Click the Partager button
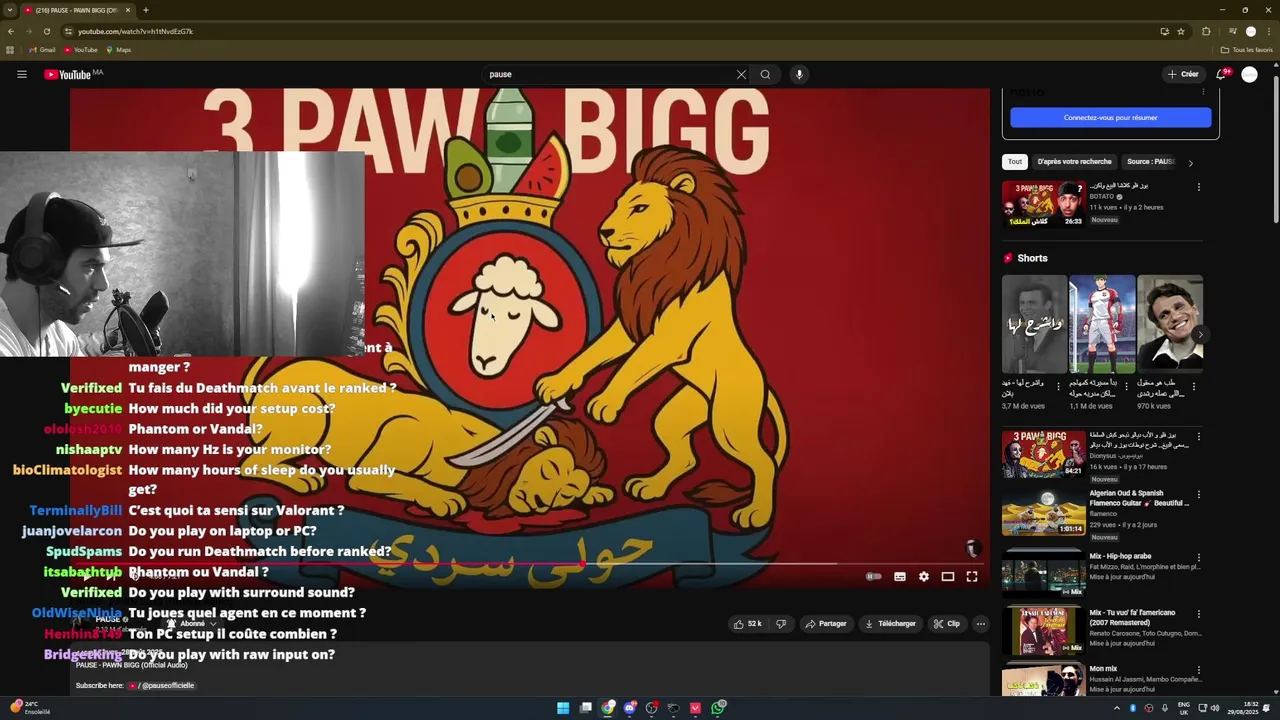 [x=826, y=624]
